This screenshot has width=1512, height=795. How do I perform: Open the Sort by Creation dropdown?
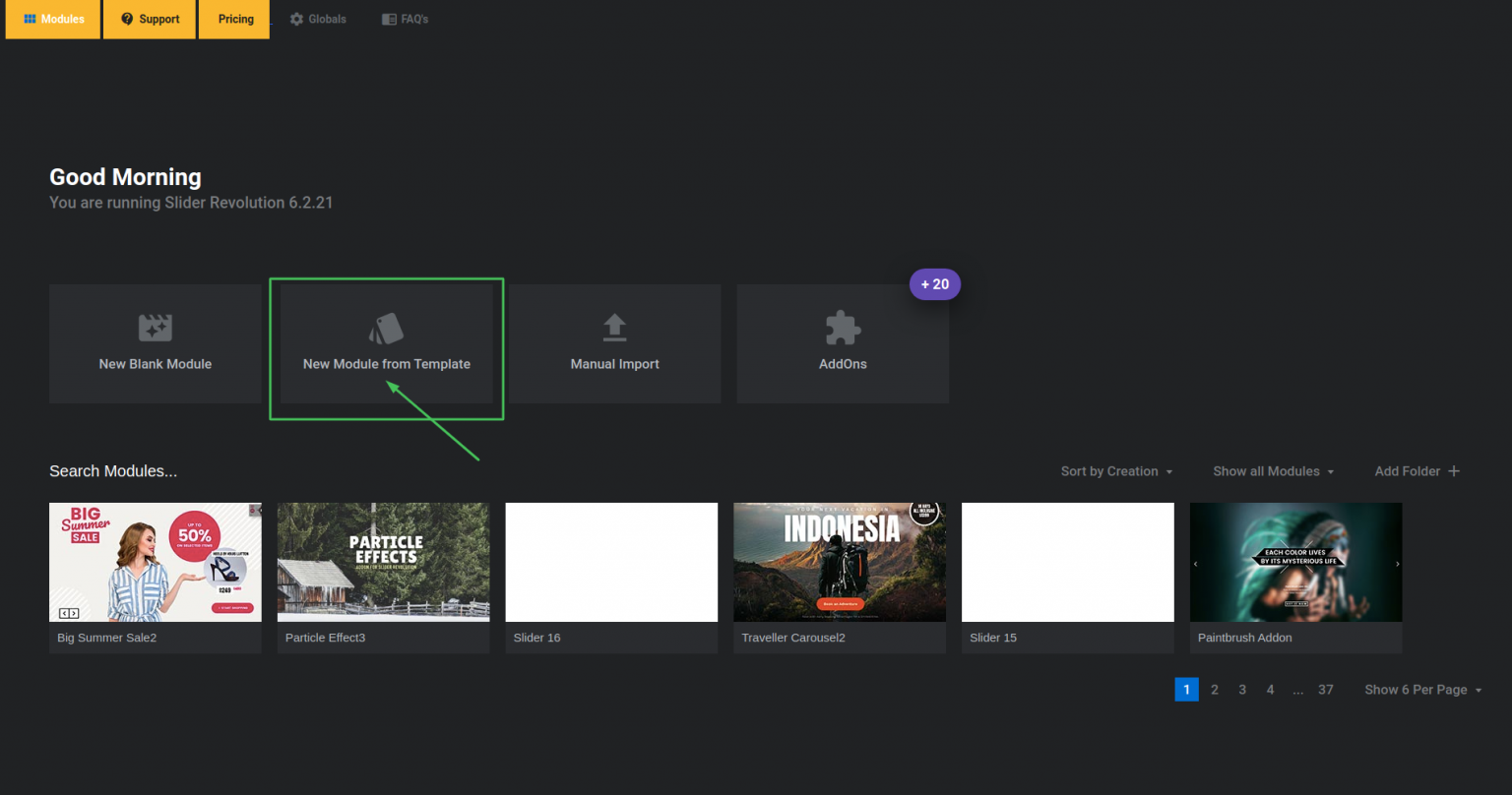pyautogui.click(x=1115, y=471)
